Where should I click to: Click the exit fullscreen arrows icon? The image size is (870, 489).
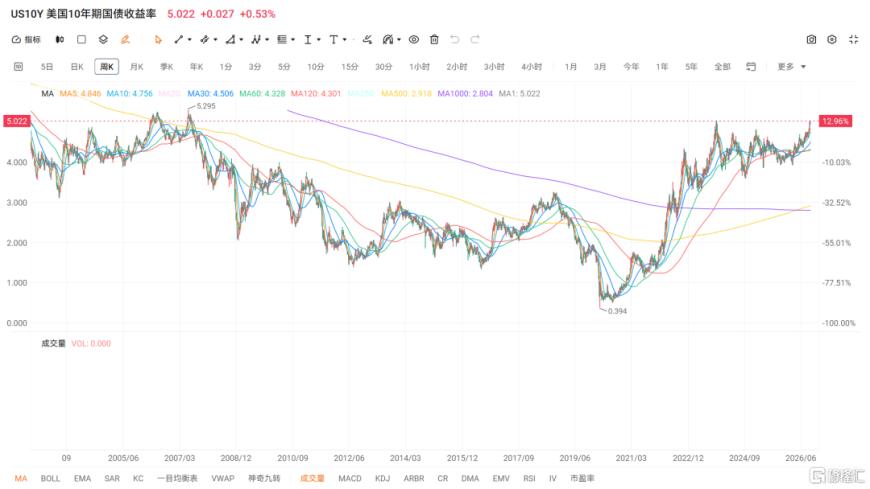pyautogui.click(x=853, y=39)
